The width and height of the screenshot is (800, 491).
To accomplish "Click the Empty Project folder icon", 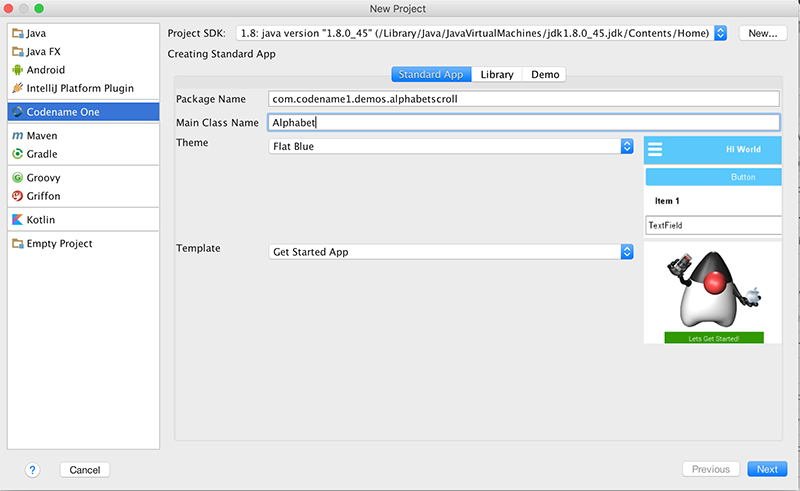I will tap(18, 243).
